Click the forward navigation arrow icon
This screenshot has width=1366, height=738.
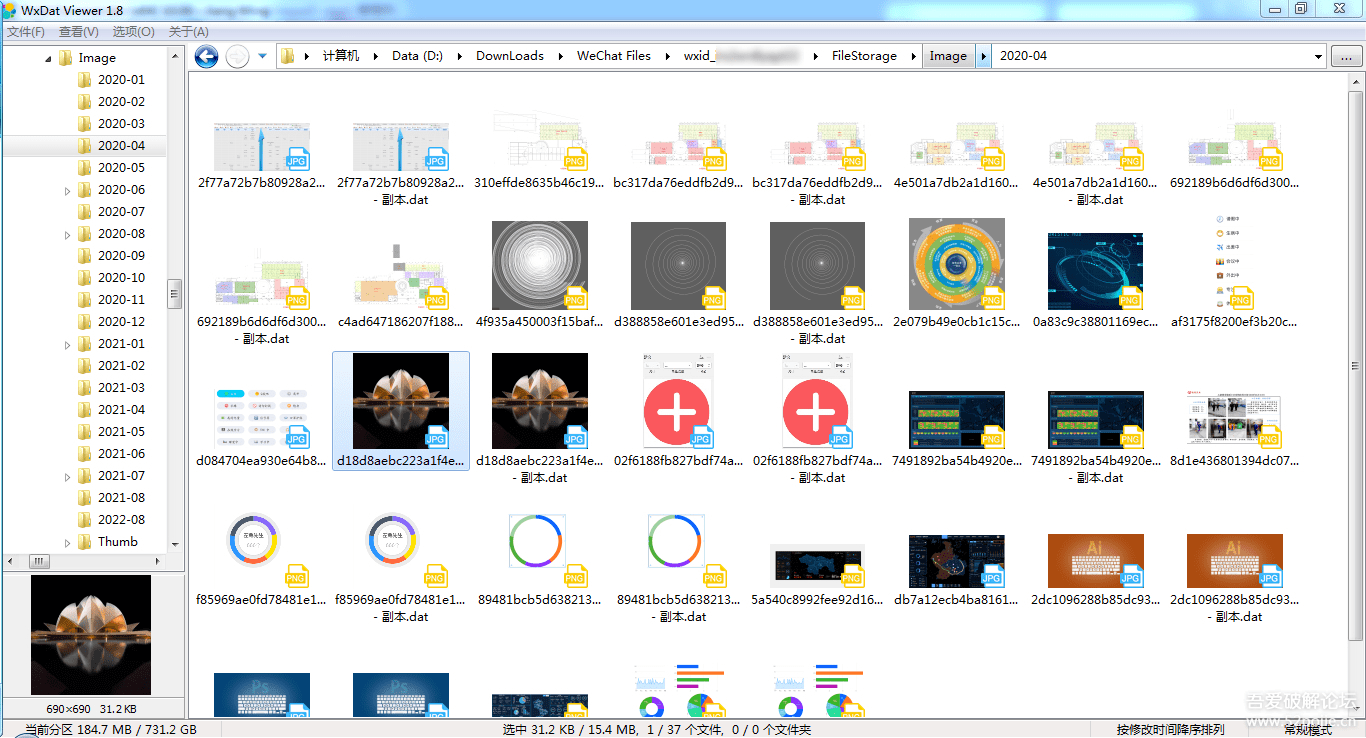point(237,56)
